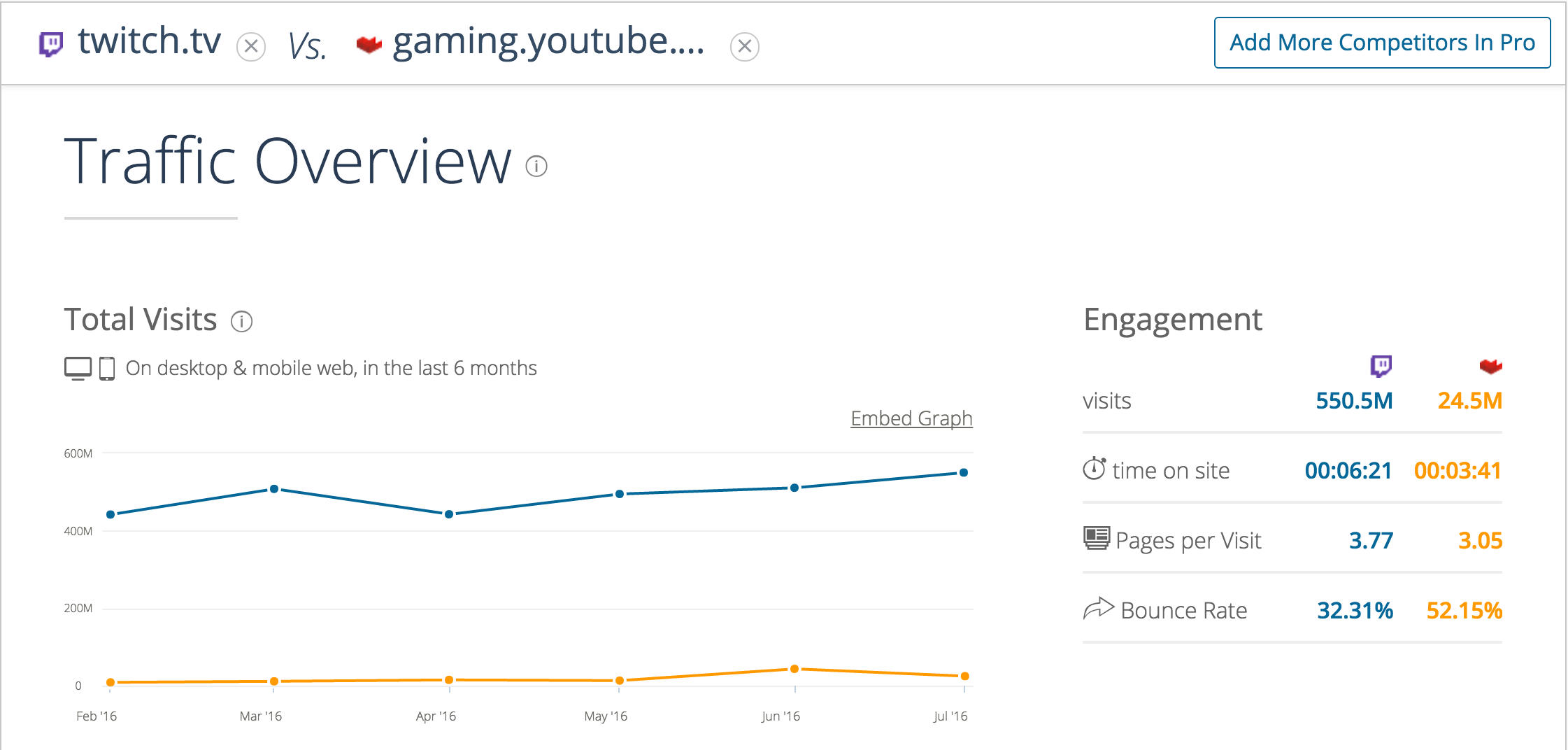Remove twitch.tv from the comparison

tap(251, 47)
